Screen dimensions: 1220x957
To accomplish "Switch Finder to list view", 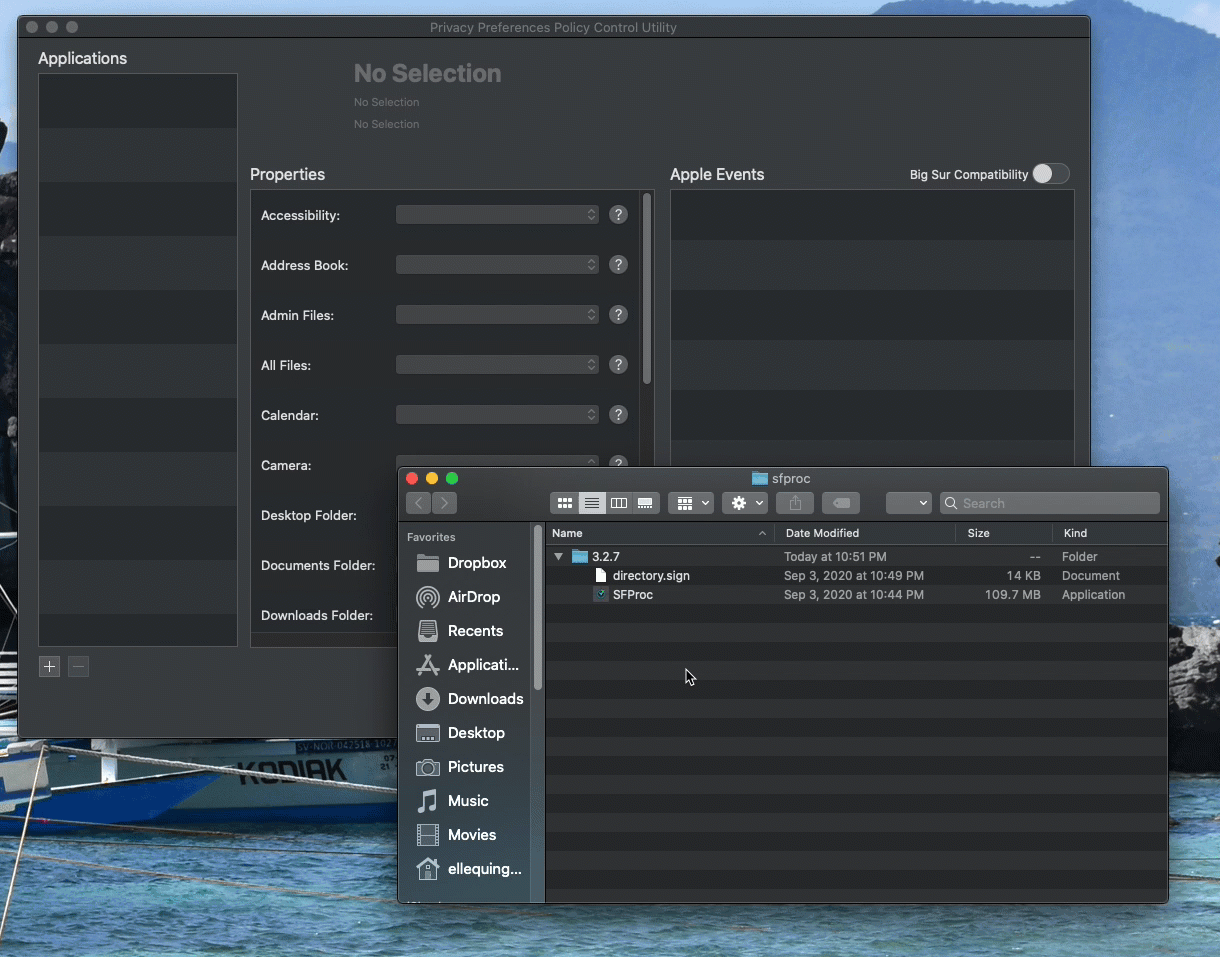I will click(592, 503).
